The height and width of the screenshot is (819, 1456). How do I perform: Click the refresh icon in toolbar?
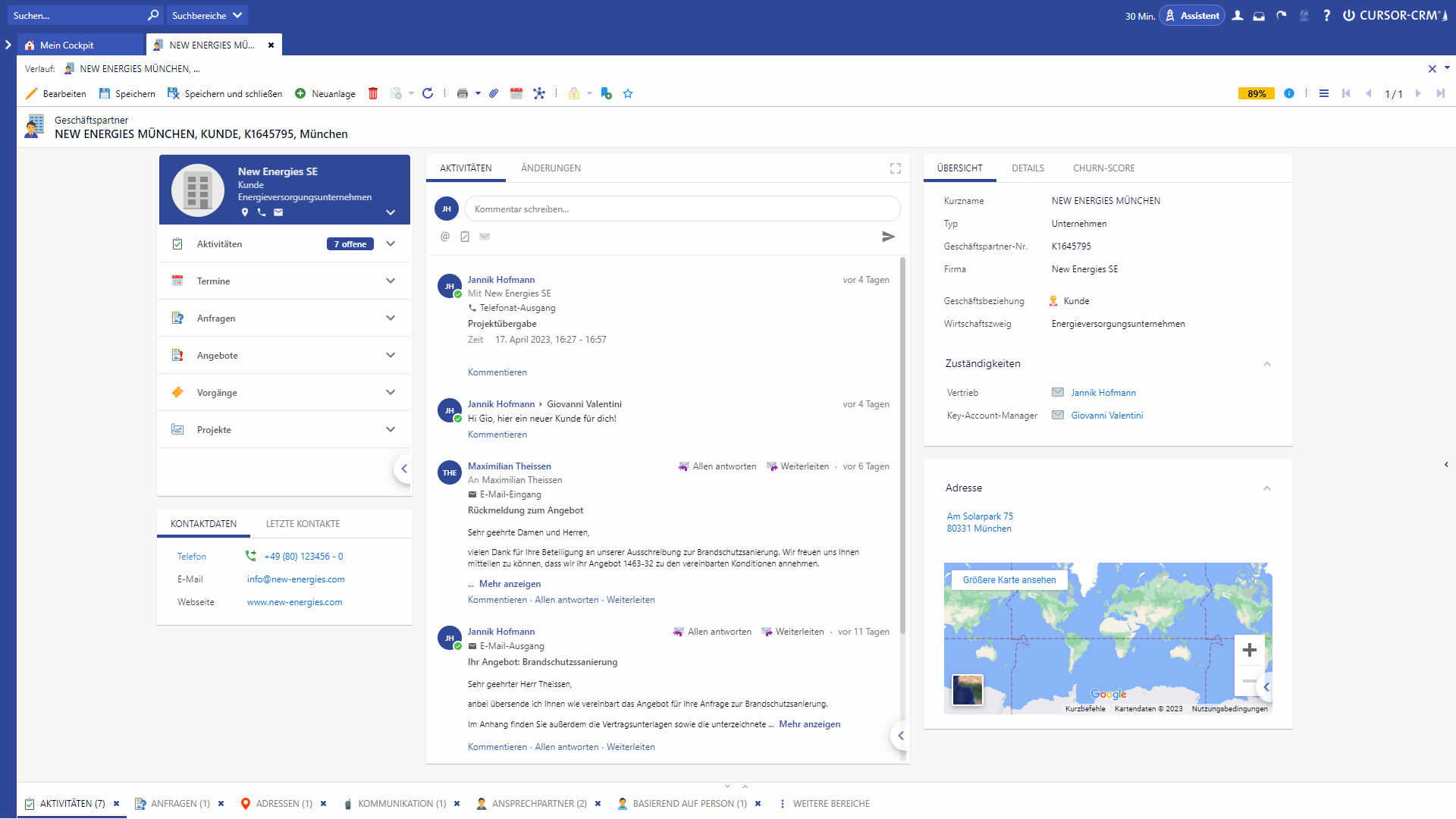tap(428, 93)
